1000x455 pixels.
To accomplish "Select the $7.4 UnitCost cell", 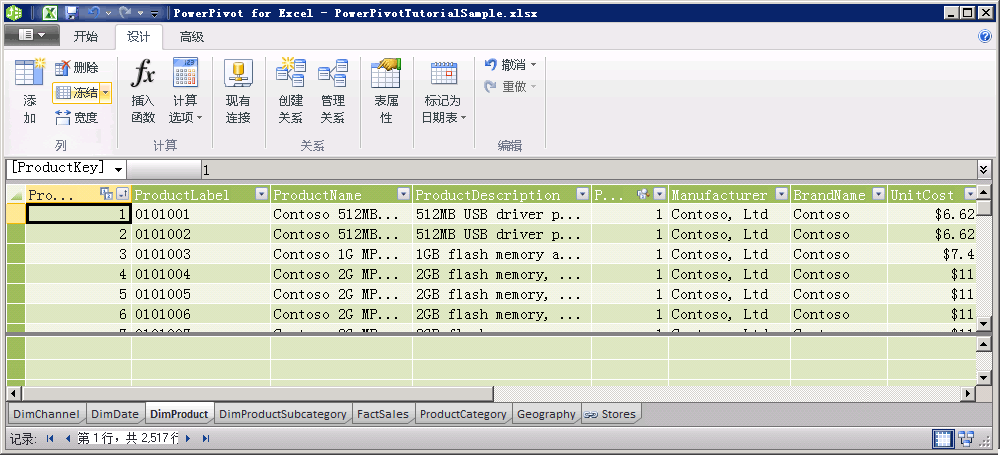I will coord(932,254).
